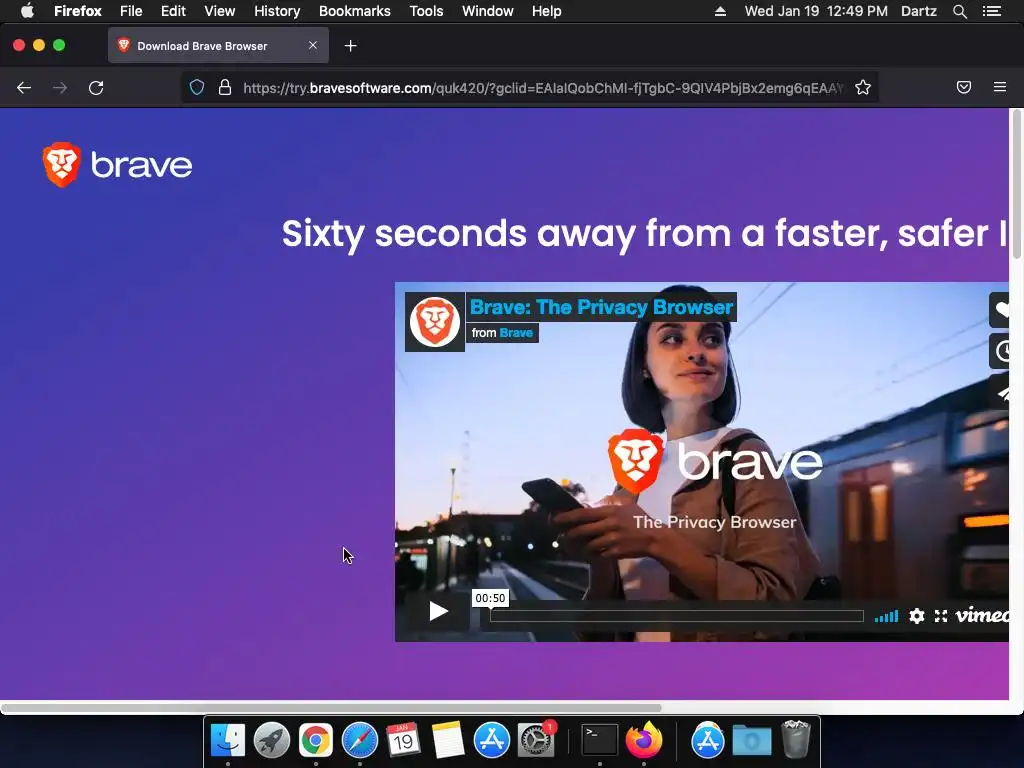Go back to the previous page
The height and width of the screenshot is (768, 1024).
click(24, 88)
